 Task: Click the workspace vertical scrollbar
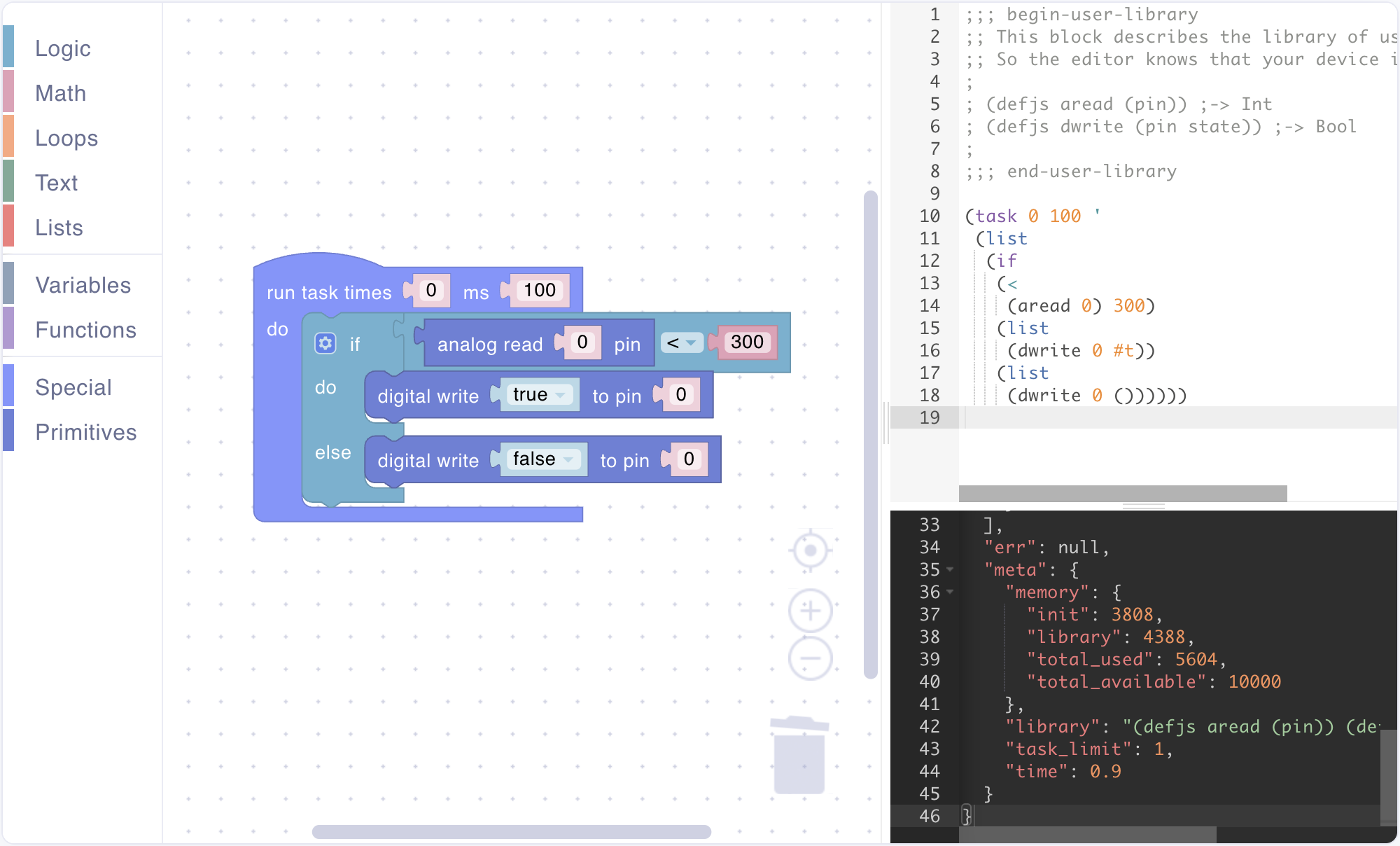(871, 434)
